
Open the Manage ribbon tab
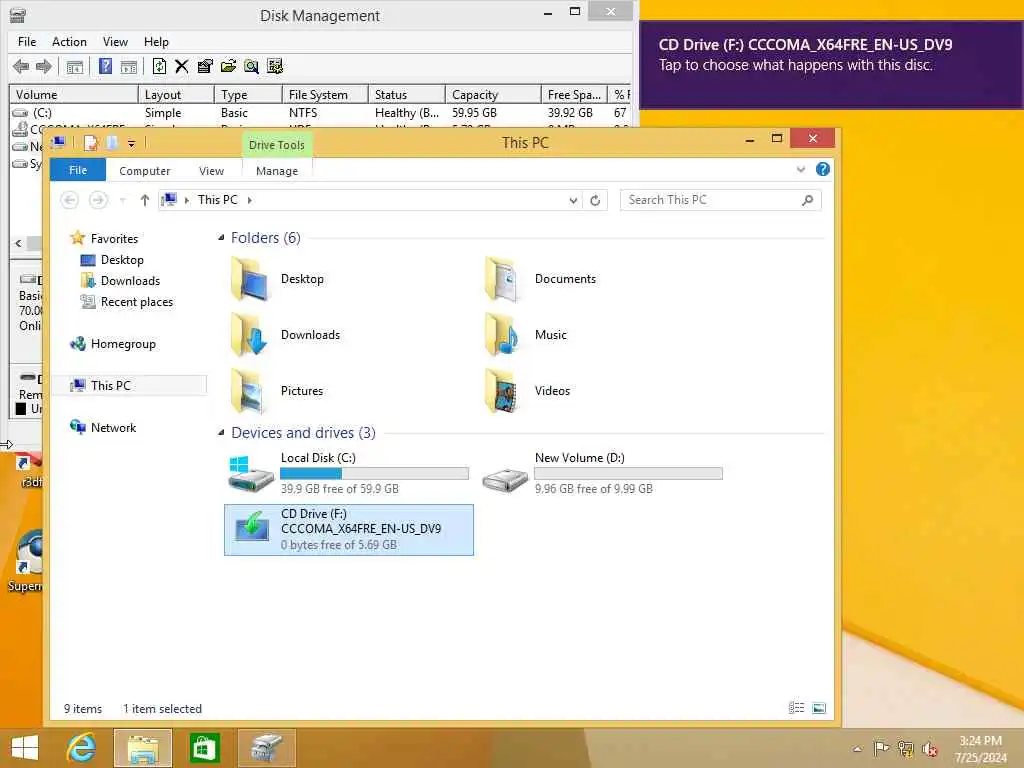(x=277, y=170)
